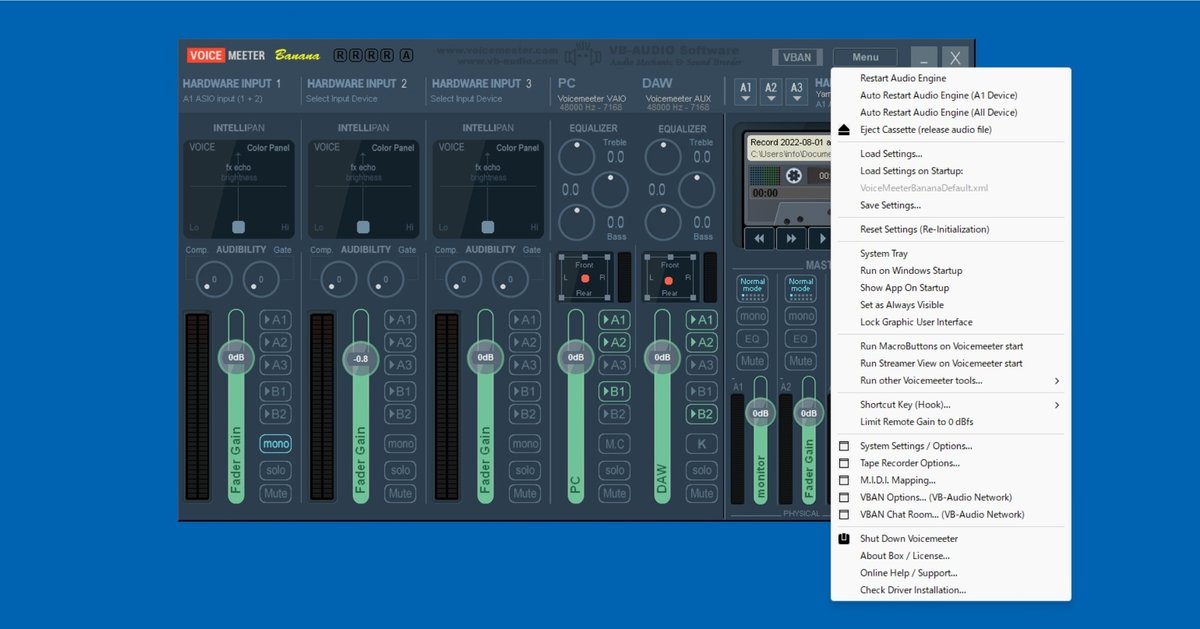This screenshot has width=1200, height=629.
Task: Click the window icon beside Tape Recorder Options
Action: pos(844,463)
